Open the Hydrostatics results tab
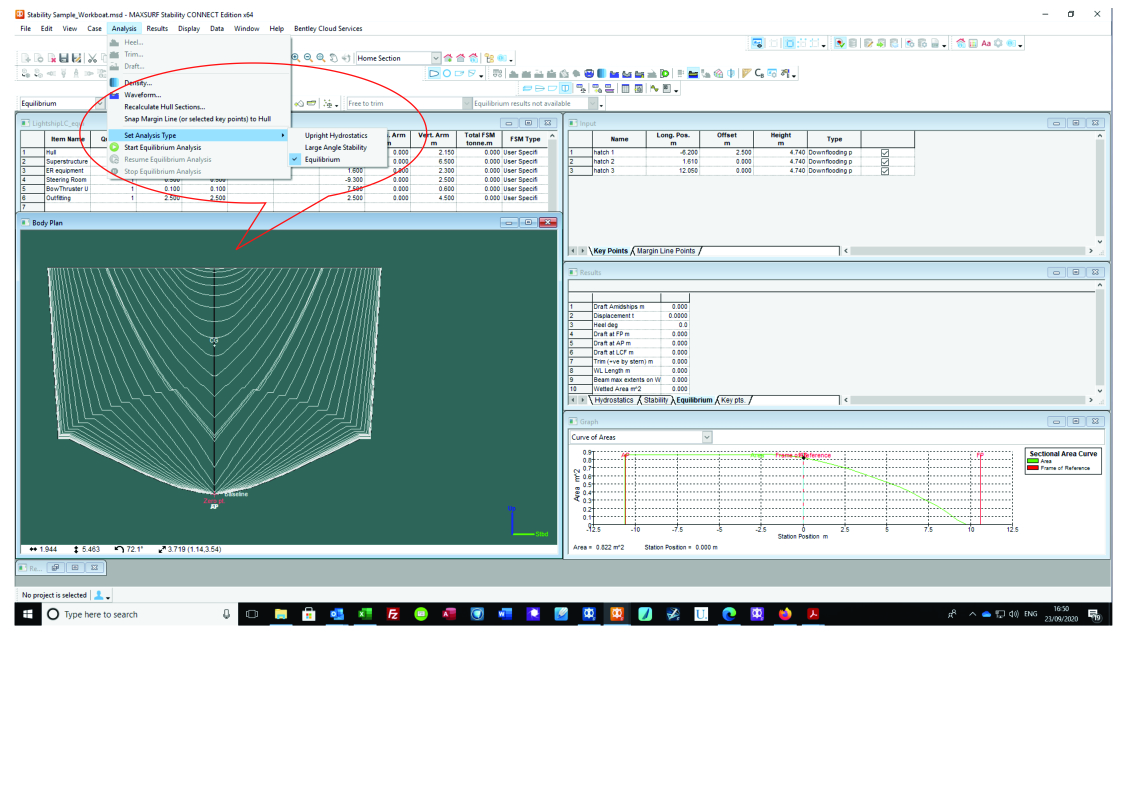This screenshot has height=794, width=1123. coord(615,400)
